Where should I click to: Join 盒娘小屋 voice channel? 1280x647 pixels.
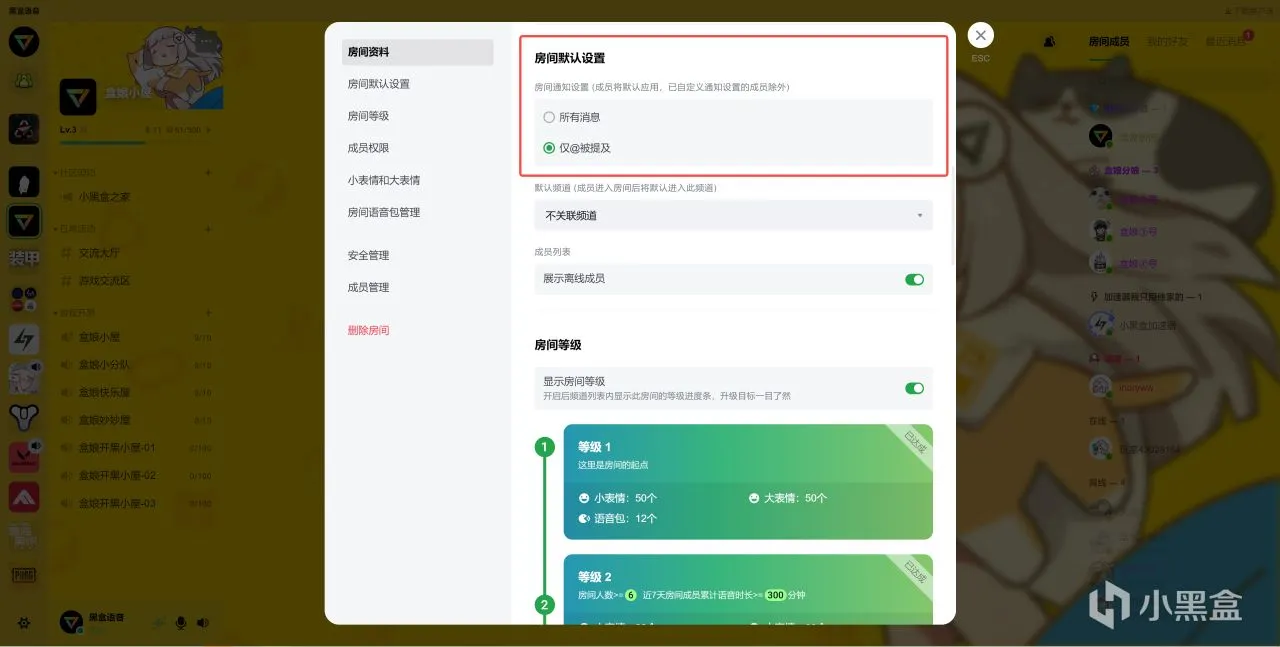click(x=135, y=337)
